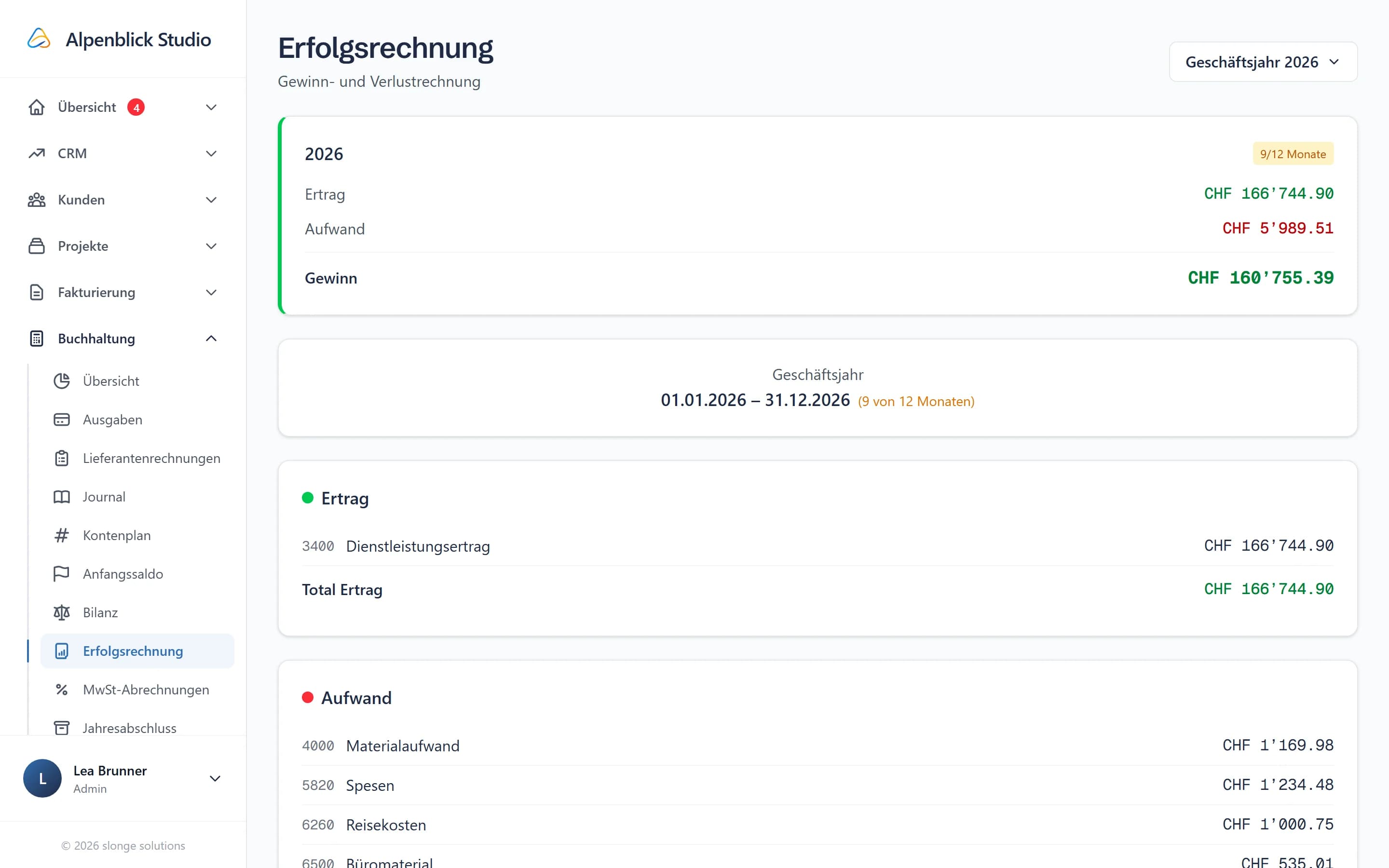The width and height of the screenshot is (1389, 868).
Task: Click the red dot beside Aufwand heading
Action: point(308,697)
